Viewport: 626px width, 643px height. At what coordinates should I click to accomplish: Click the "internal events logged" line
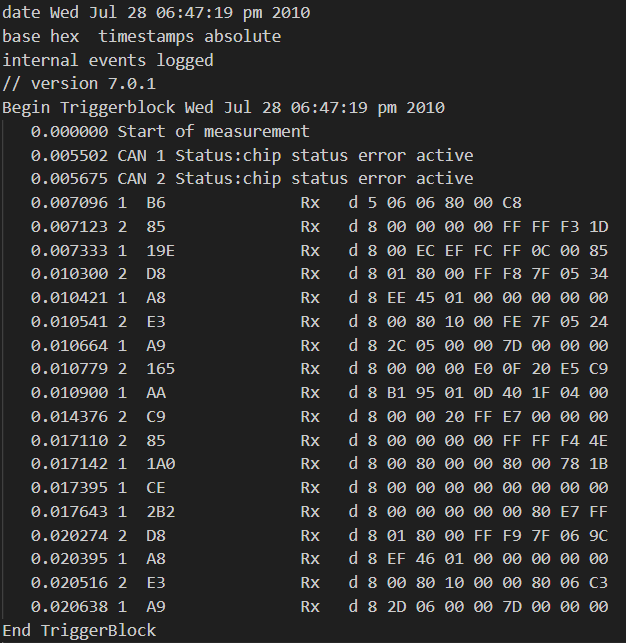[x=107, y=60]
